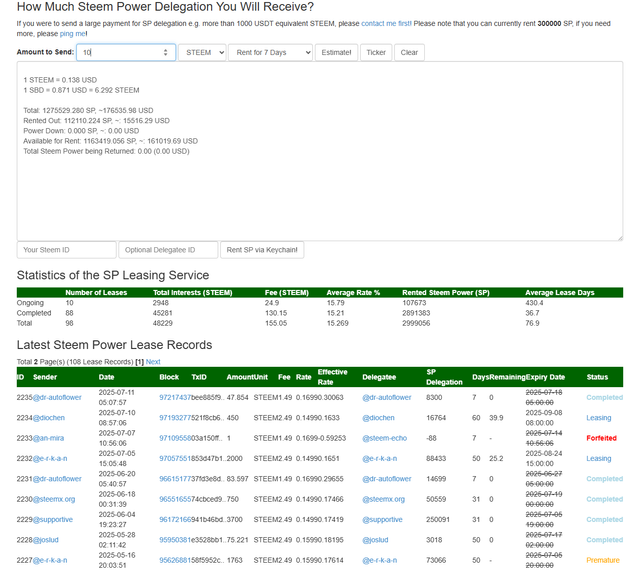Click the Premature status in row 2227
This screenshot has width=640, height=573.
(603, 560)
